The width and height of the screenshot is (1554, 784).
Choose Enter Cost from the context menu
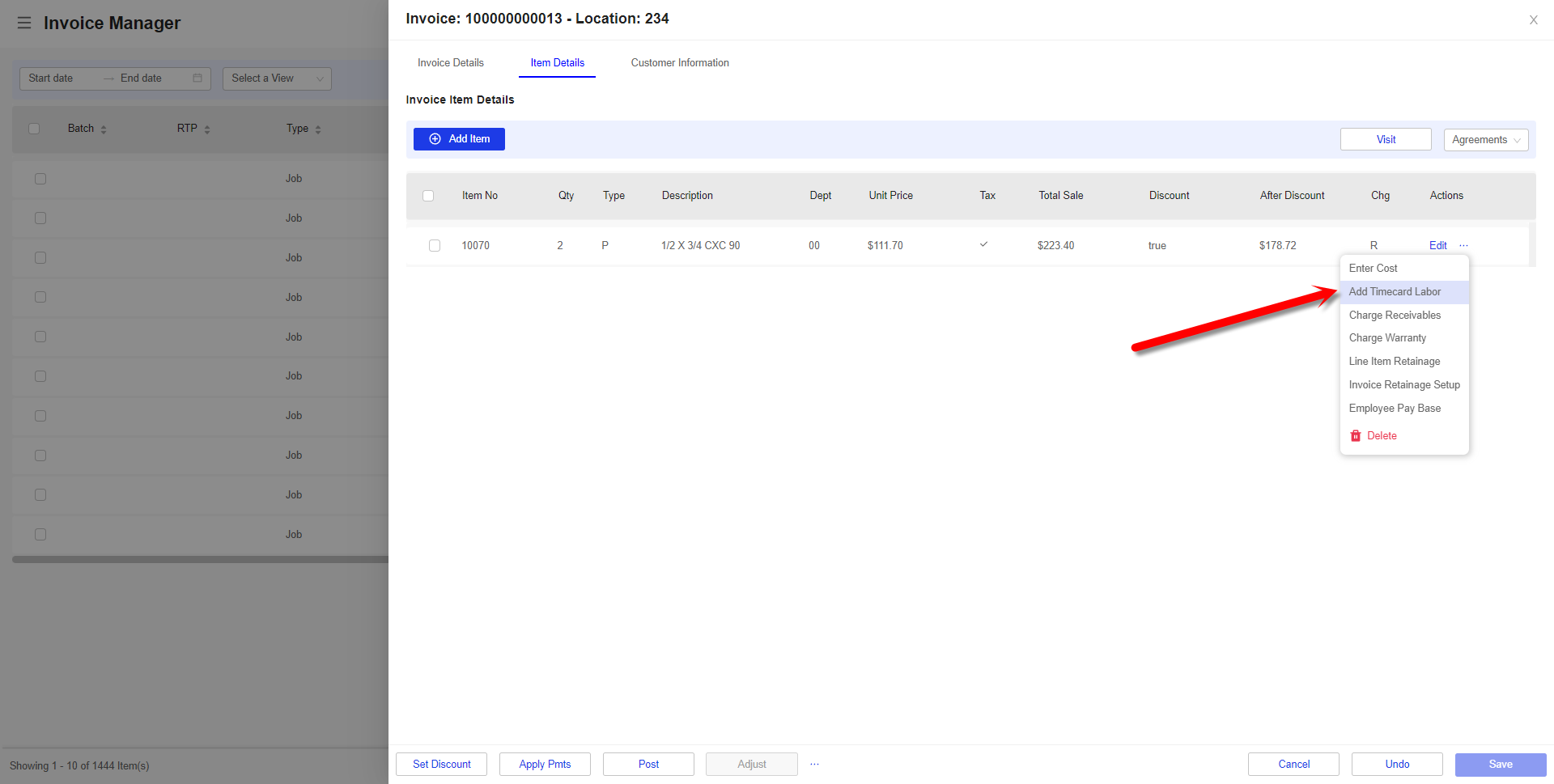click(1404, 268)
